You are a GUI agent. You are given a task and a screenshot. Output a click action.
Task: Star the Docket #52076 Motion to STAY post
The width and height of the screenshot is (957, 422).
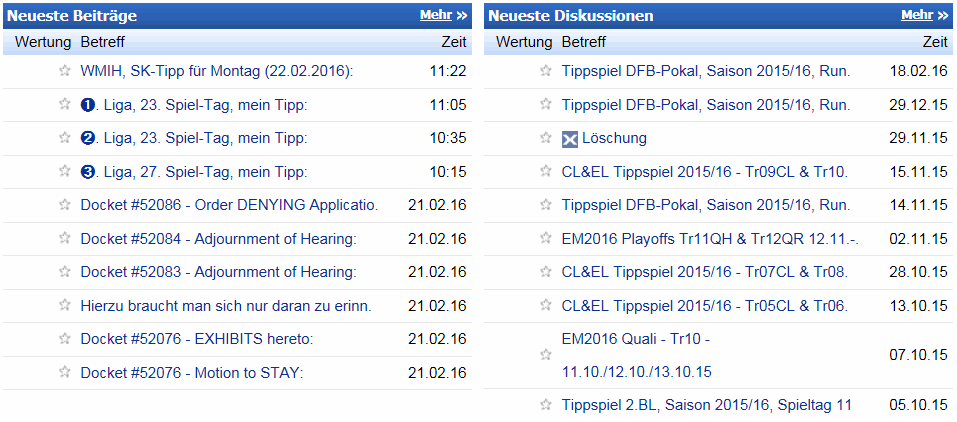pyautogui.click(x=65, y=372)
